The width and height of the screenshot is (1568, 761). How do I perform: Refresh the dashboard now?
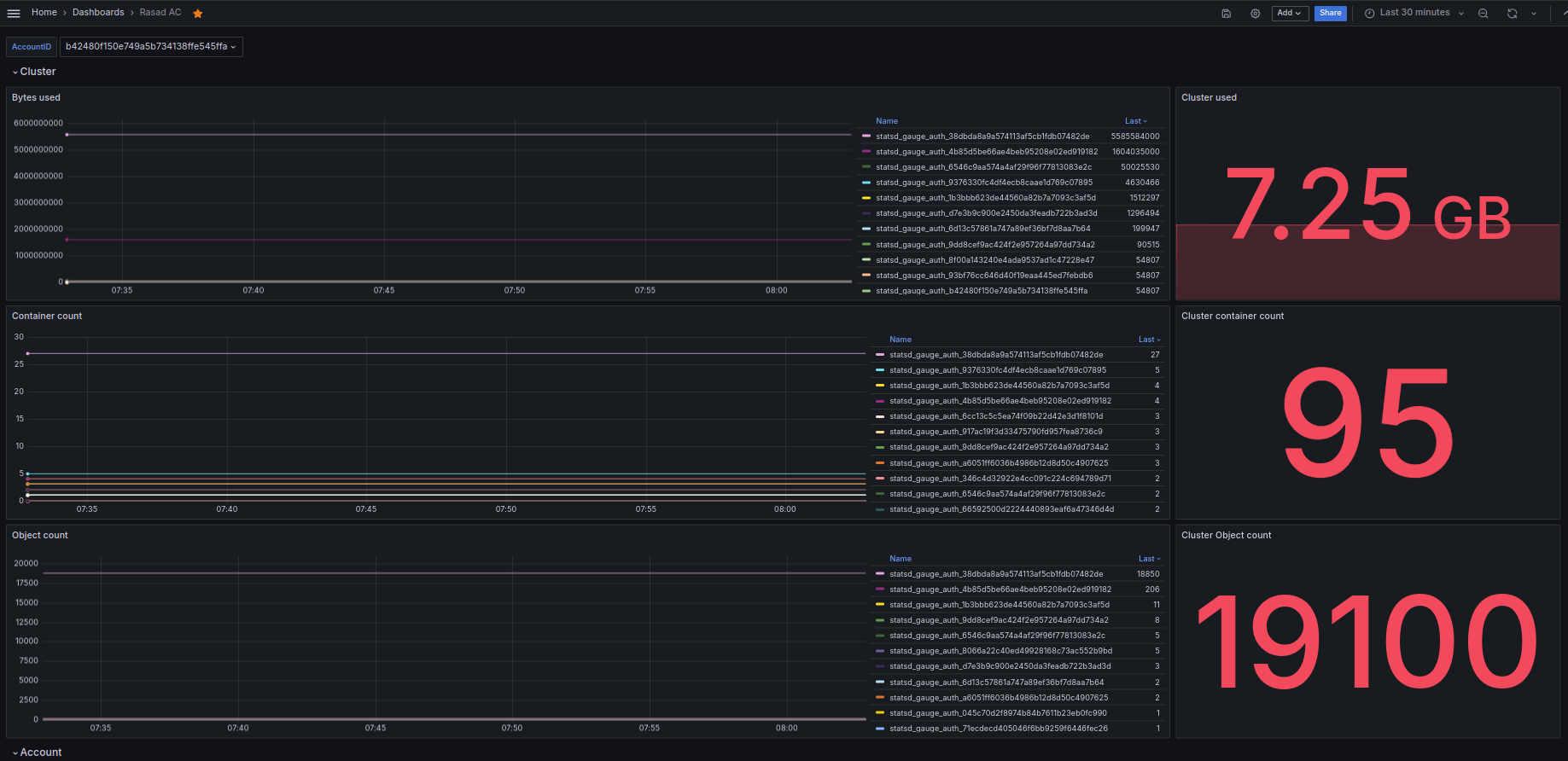[x=1512, y=13]
